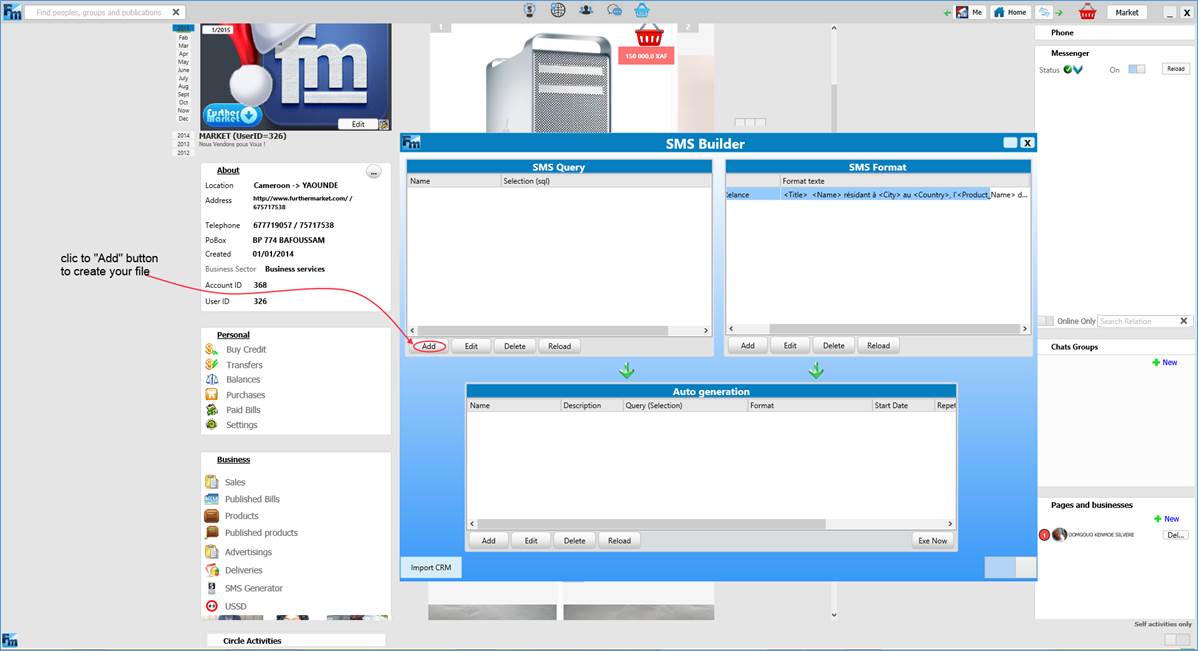Click Del... beside DOMGOUO KENMOE SILVERE
This screenshot has width=1198, height=651.
point(1175,535)
